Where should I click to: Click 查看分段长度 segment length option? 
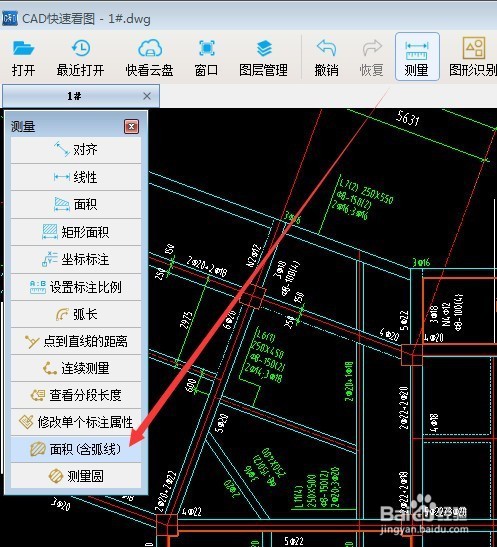point(76,395)
